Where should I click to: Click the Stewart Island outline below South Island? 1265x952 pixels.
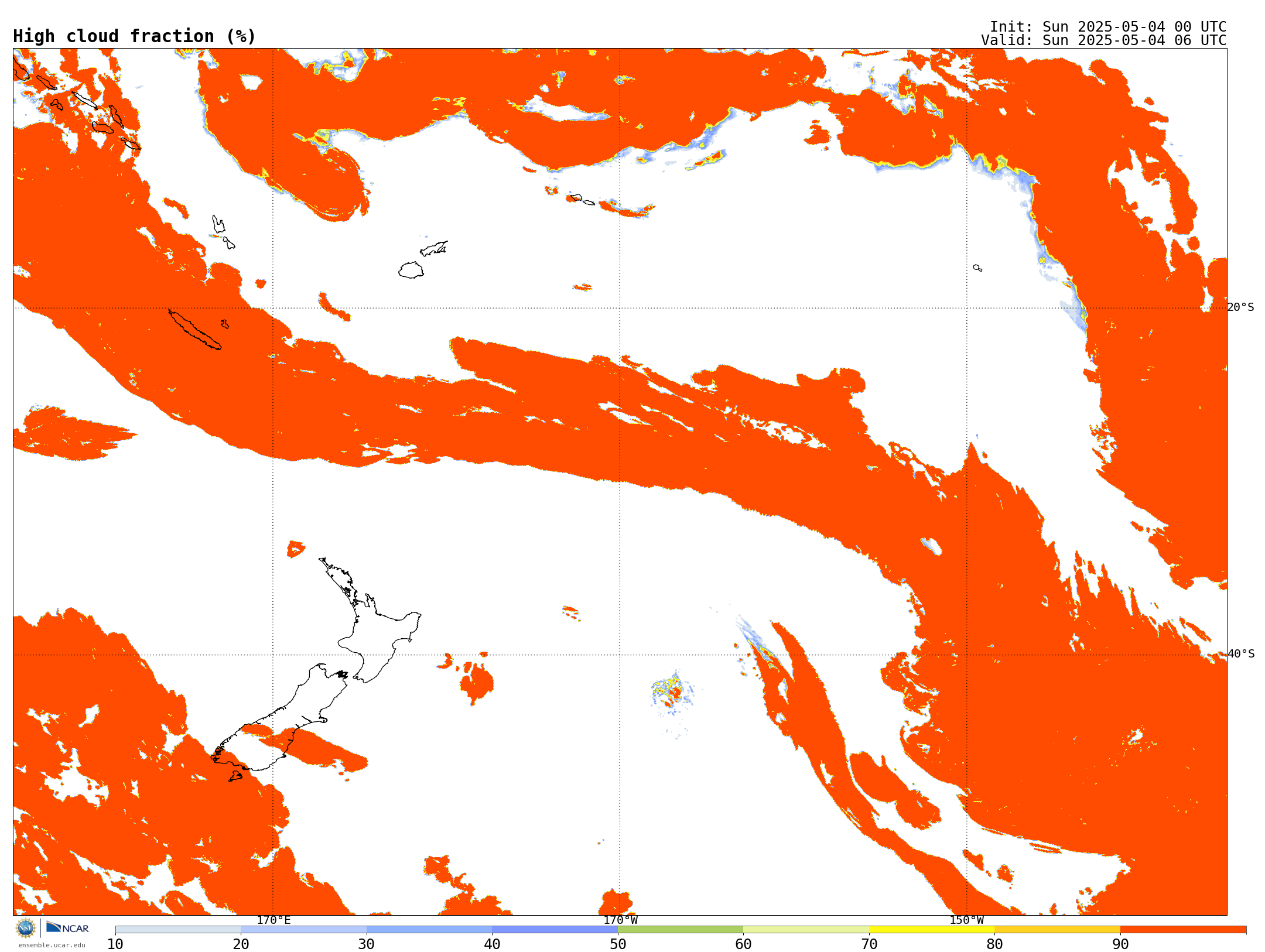[x=235, y=776]
